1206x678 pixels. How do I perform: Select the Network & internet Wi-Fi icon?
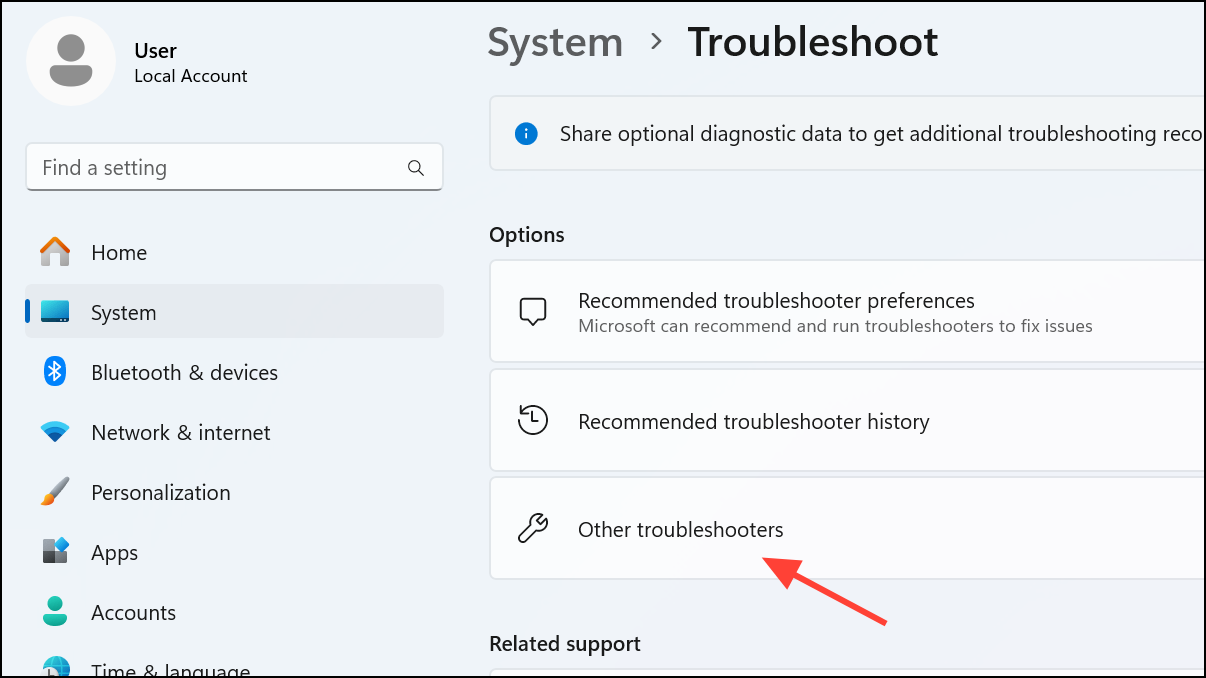click(54, 432)
